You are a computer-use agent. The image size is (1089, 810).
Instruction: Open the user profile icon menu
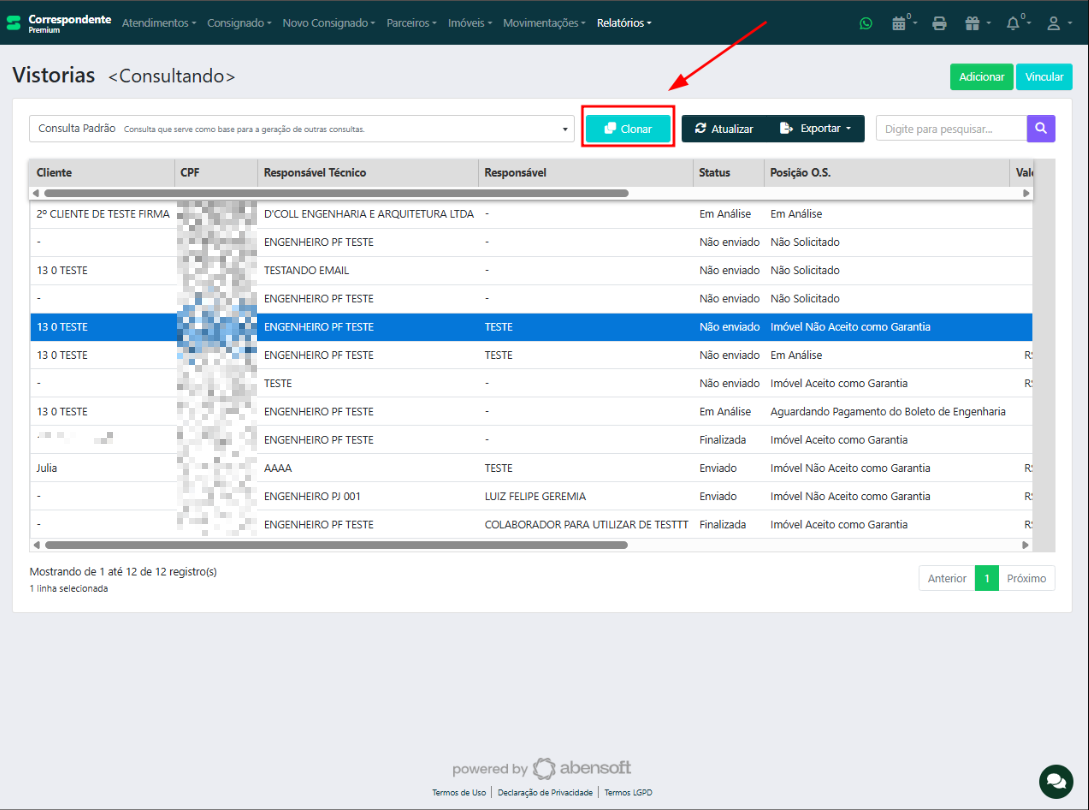(x=1057, y=23)
